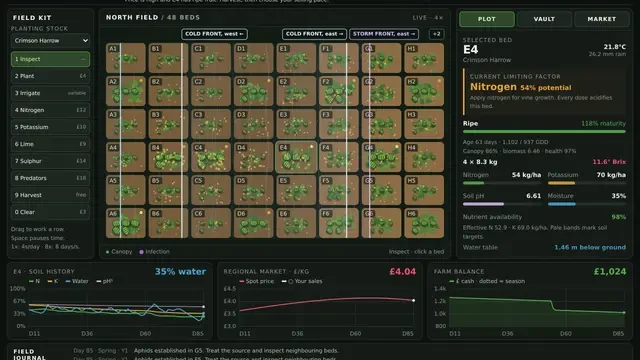640x360 pixels.
Task: Select the 1 Inspect tool
Action: pyautogui.click(x=50, y=59)
